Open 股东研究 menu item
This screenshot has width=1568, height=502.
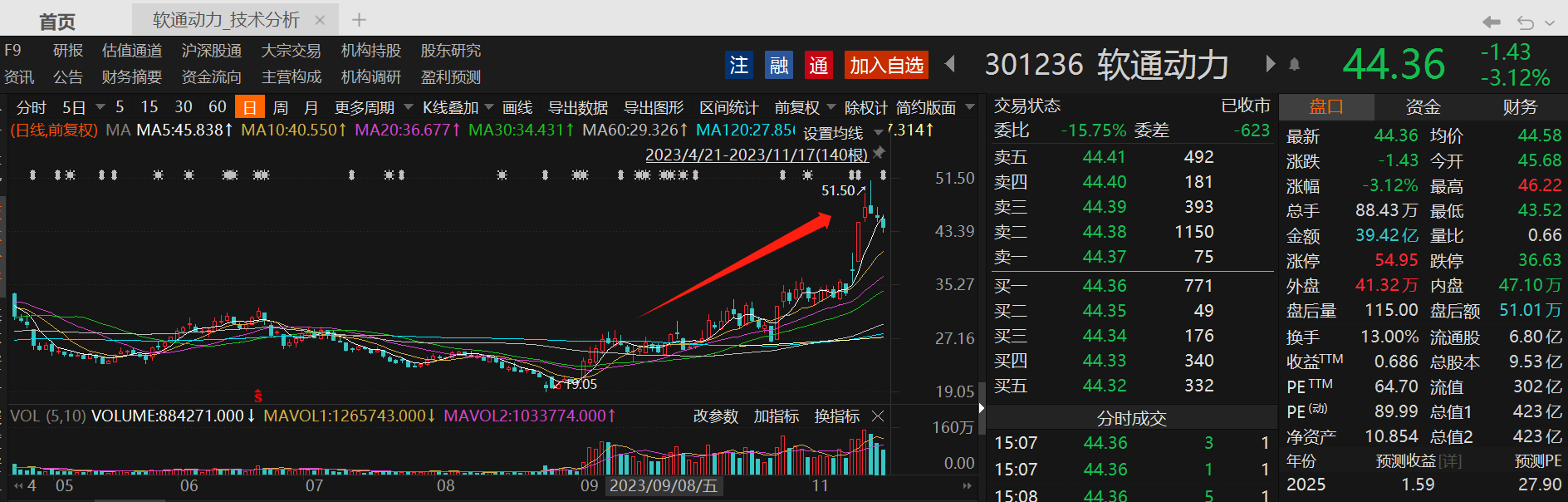[x=451, y=51]
